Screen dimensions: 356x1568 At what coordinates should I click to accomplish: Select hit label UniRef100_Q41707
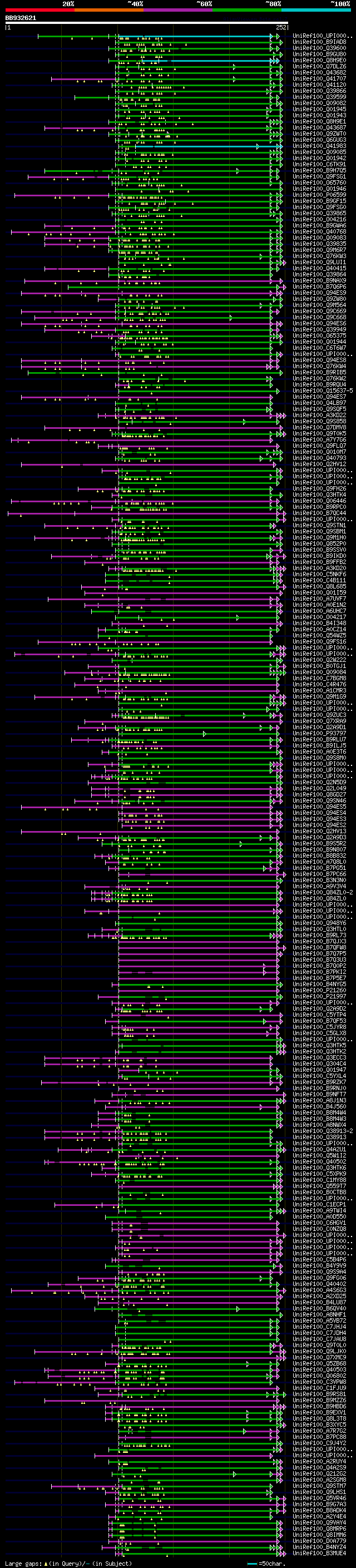click(319, 78)
